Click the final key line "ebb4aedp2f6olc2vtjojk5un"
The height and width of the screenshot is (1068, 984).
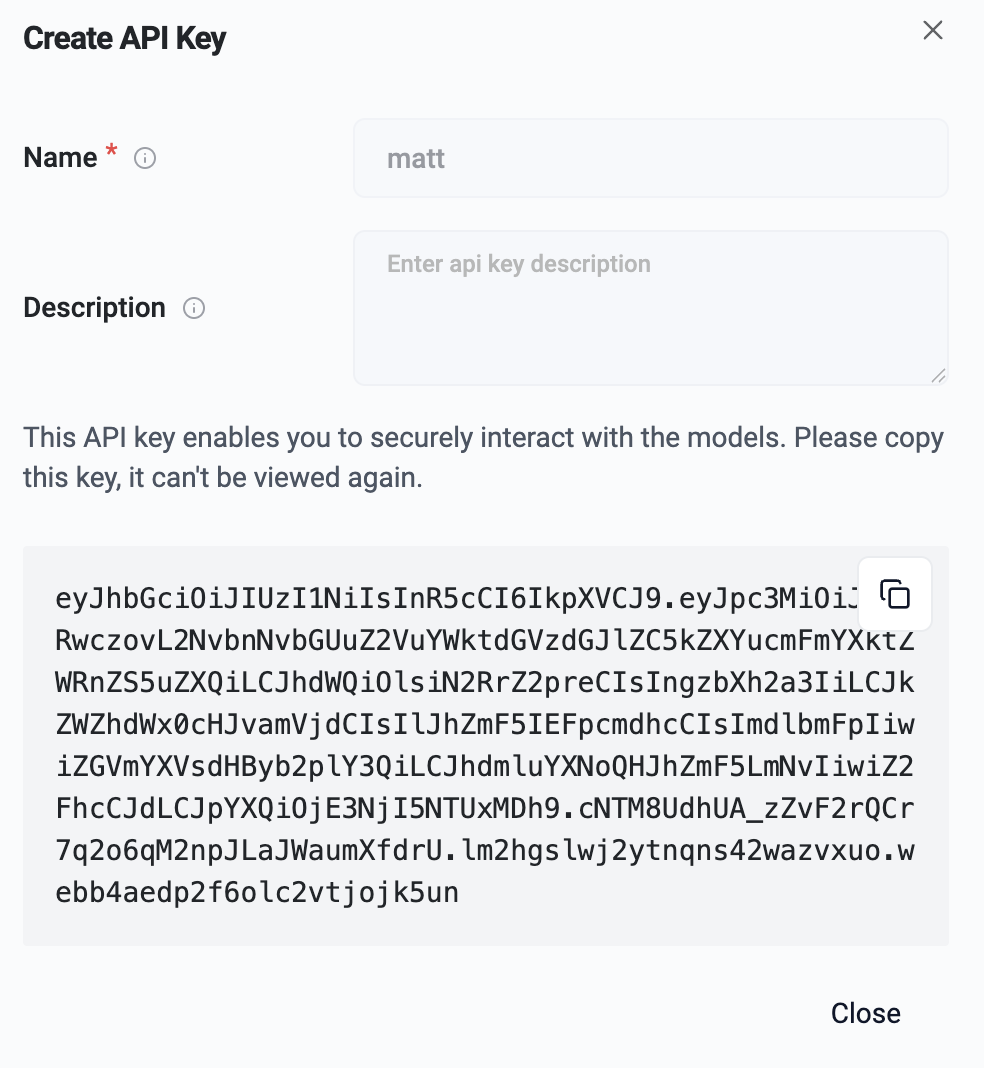click(x=257, y=892)
